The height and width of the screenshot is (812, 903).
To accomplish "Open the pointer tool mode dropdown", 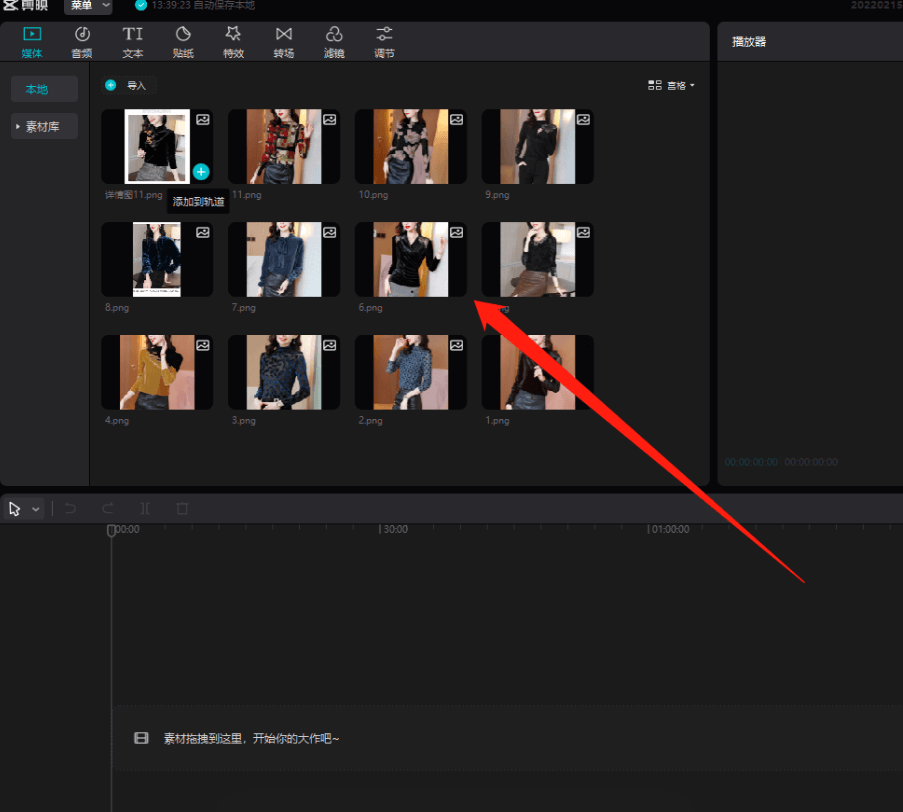I will click(36, 509).
